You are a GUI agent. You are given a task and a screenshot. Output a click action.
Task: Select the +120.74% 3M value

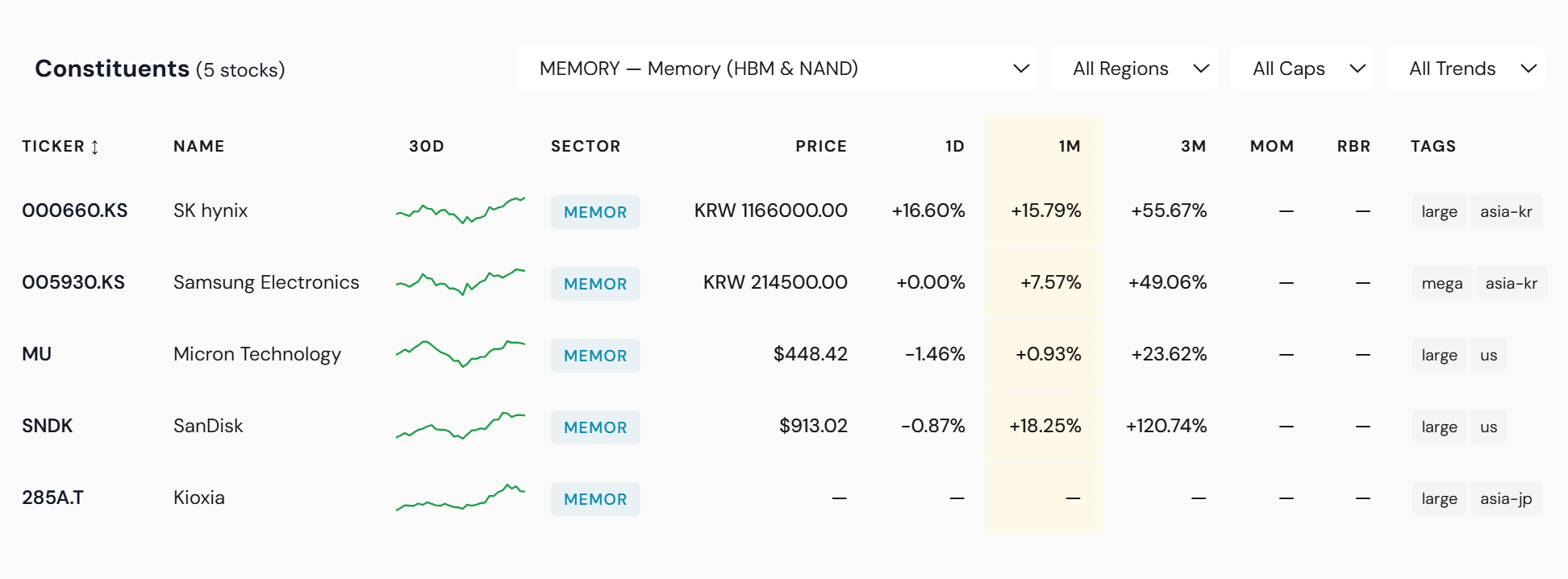click(x=1166, y=426)
